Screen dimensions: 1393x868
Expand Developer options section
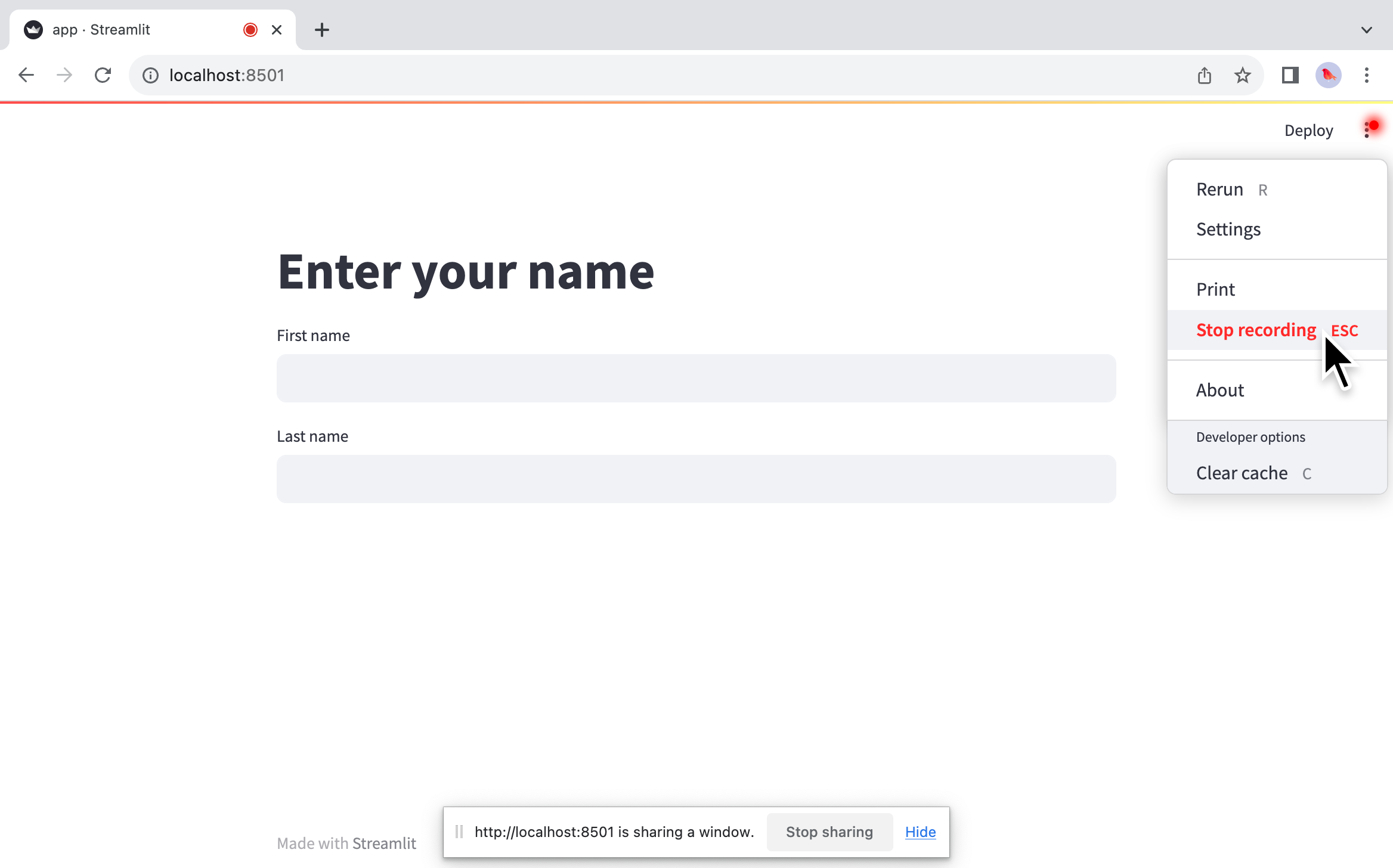point(1251,436)
